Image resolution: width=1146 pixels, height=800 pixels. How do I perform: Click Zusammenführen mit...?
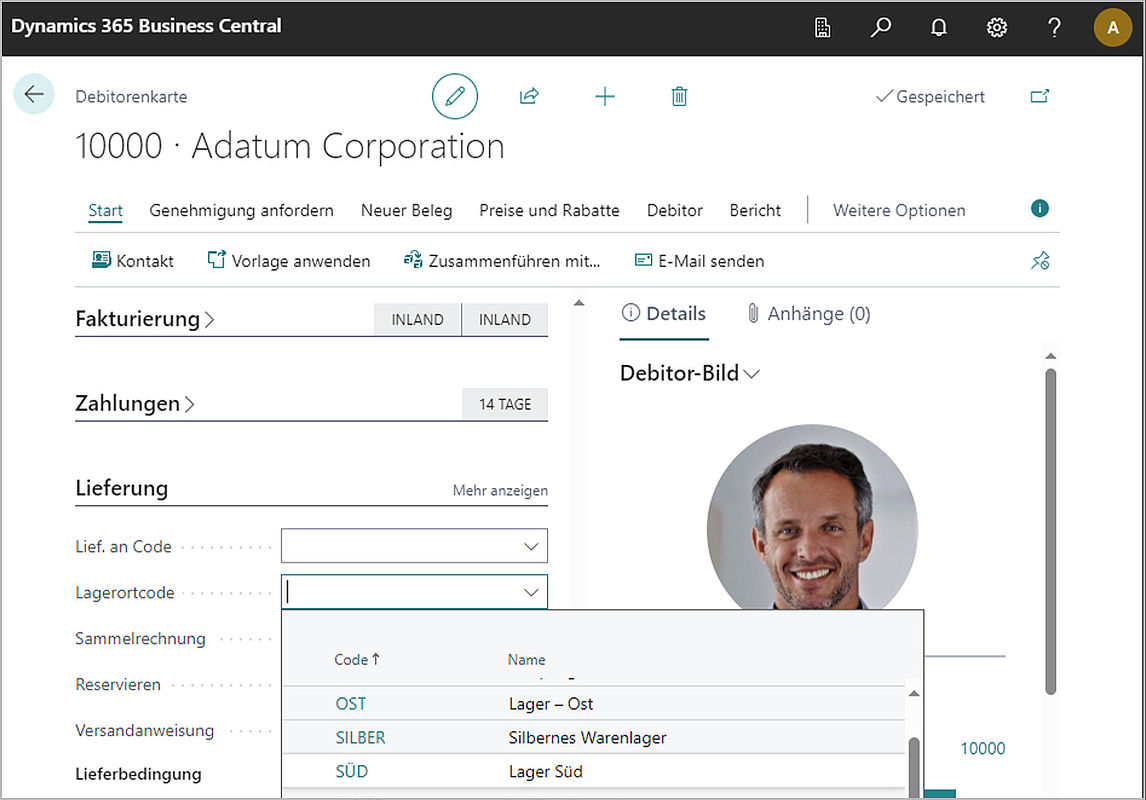click(x=502, y=261)
